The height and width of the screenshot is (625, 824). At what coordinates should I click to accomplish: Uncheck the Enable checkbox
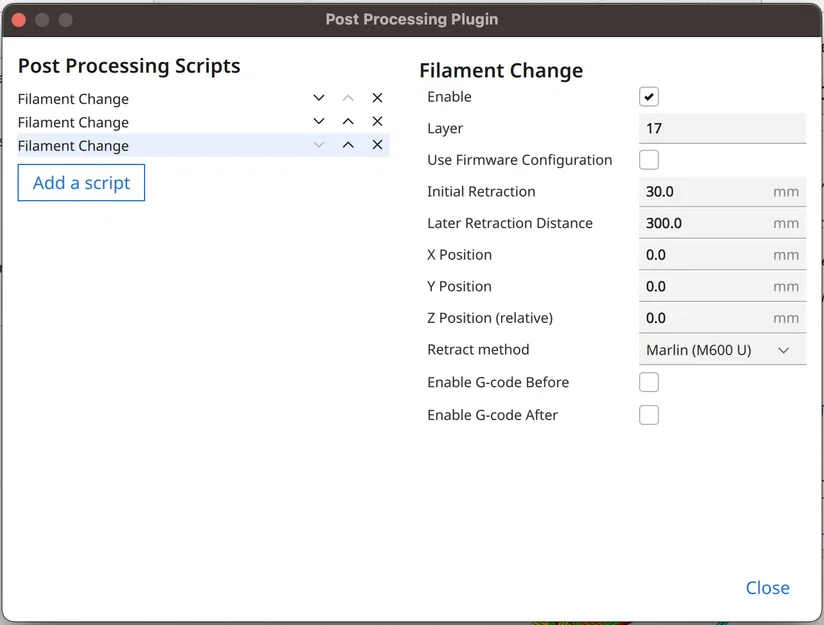[649, 97]
